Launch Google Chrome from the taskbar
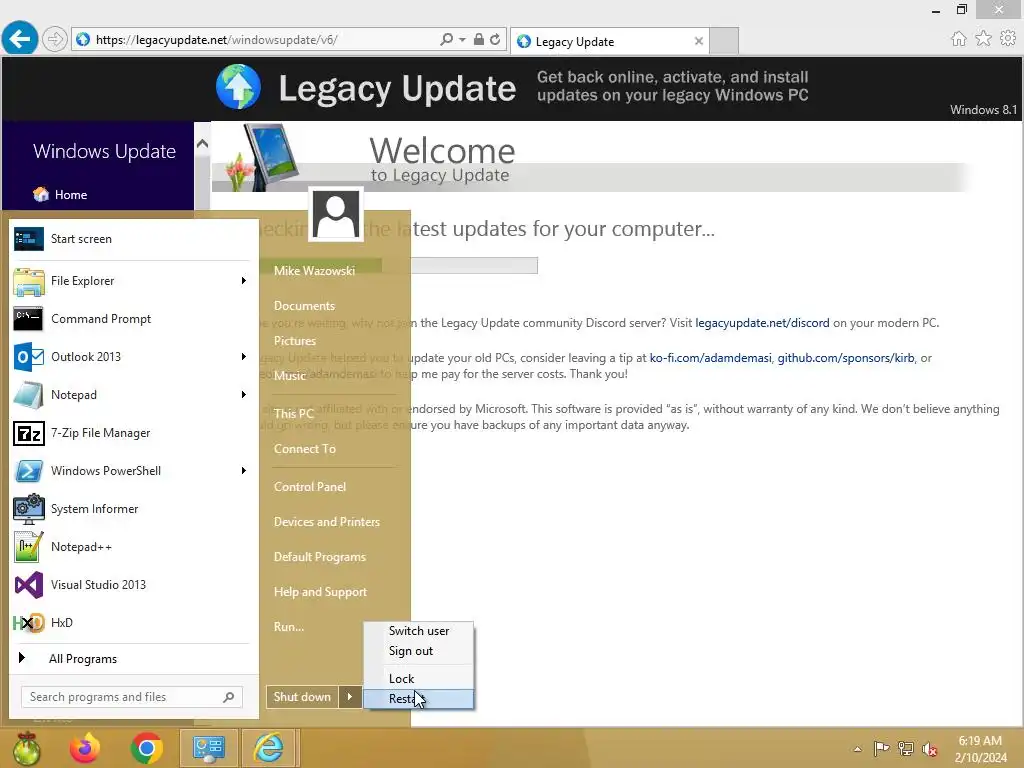 point(146,749)
